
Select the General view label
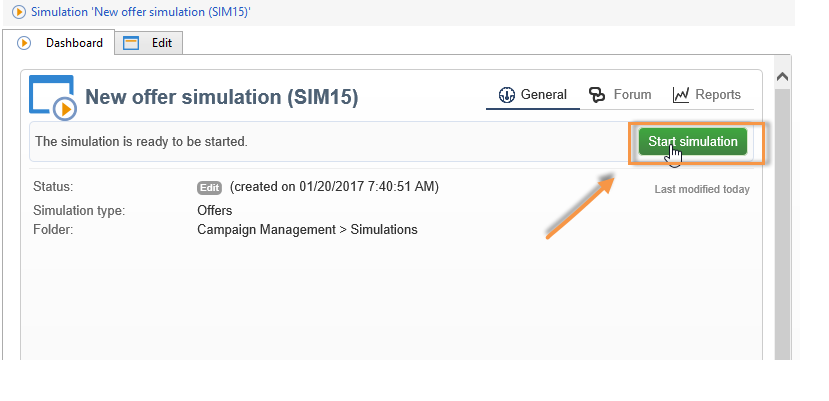point(544,95)
